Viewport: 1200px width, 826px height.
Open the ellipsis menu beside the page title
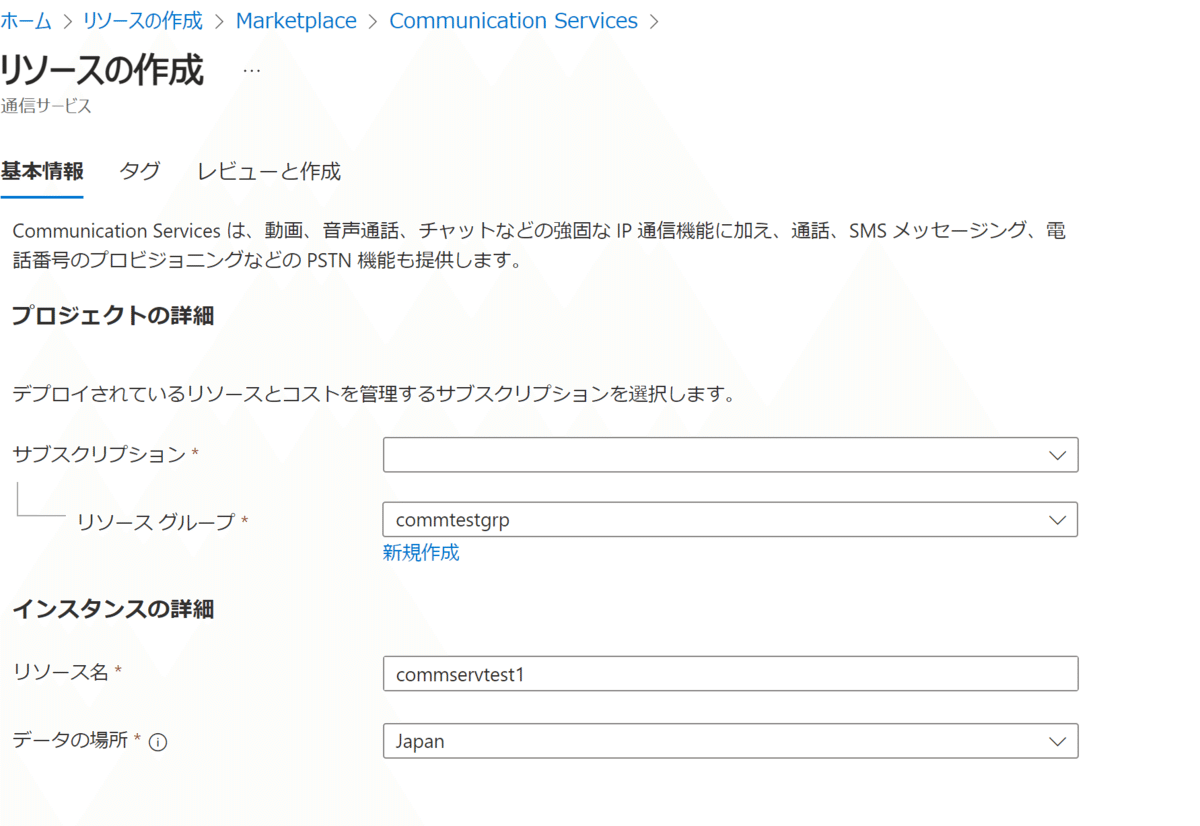pyautogui.click(x=252, y=71)
